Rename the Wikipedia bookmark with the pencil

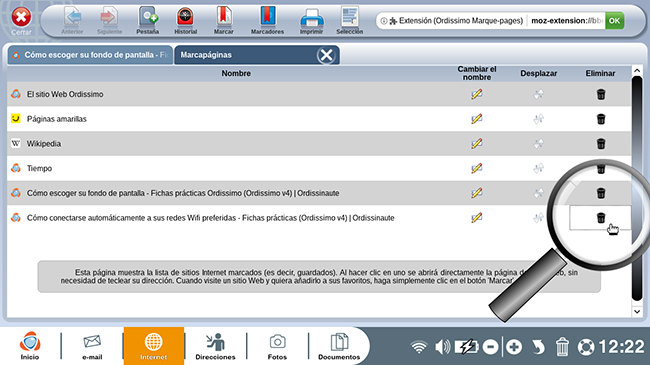477,144
